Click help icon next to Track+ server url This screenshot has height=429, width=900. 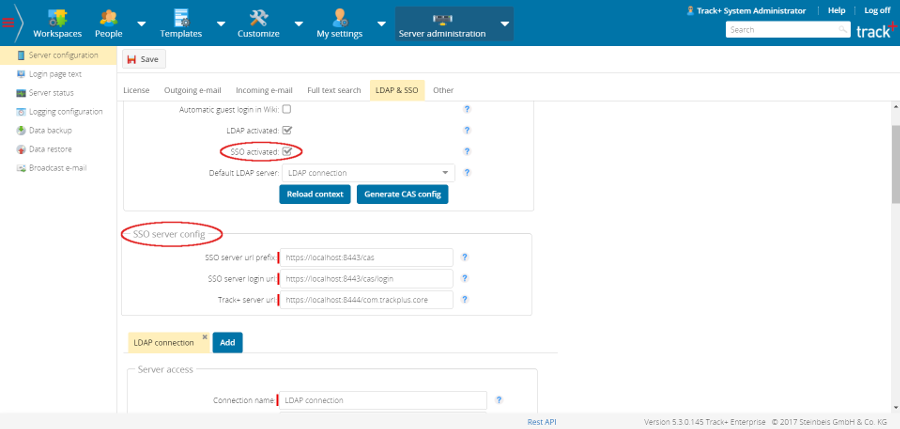[x=464, y=299]
